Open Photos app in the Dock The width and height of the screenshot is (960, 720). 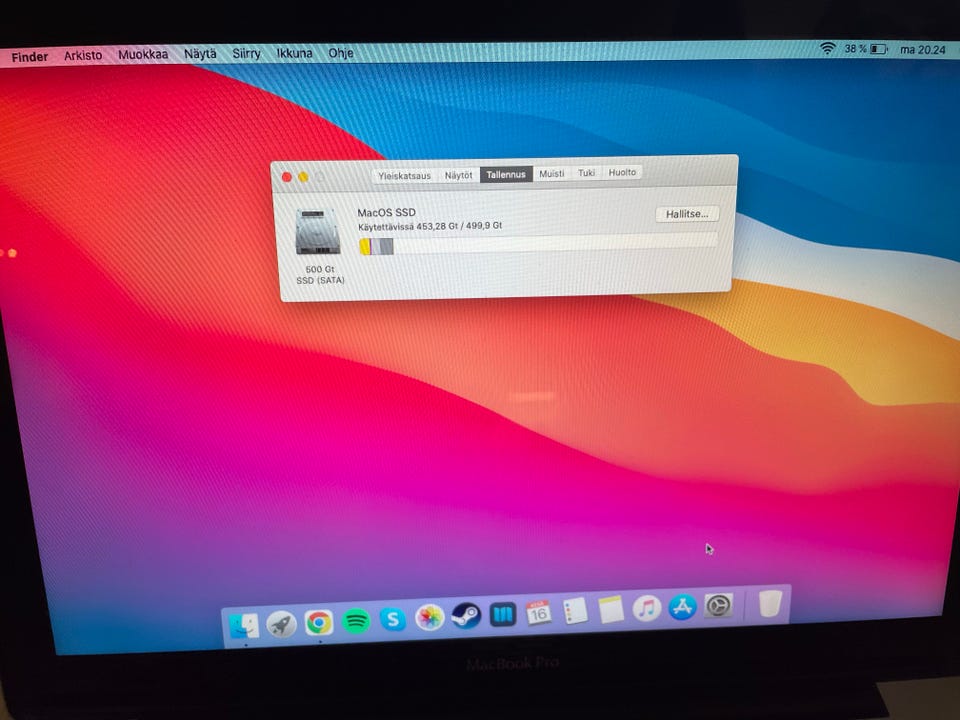point(430,618)
